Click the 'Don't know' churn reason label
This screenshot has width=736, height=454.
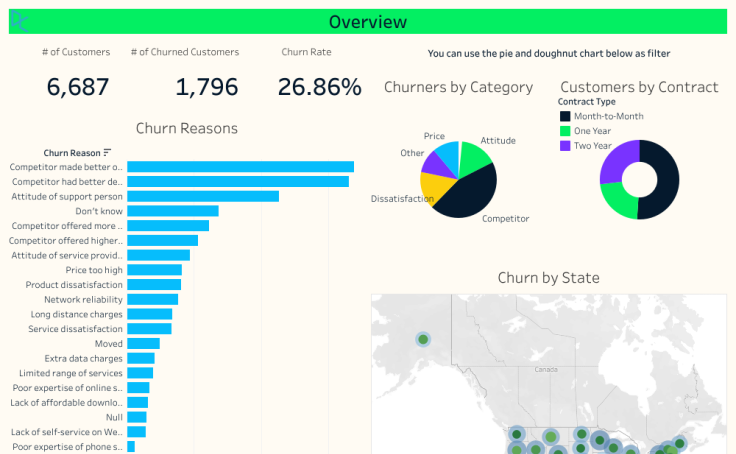pos(99,211)
